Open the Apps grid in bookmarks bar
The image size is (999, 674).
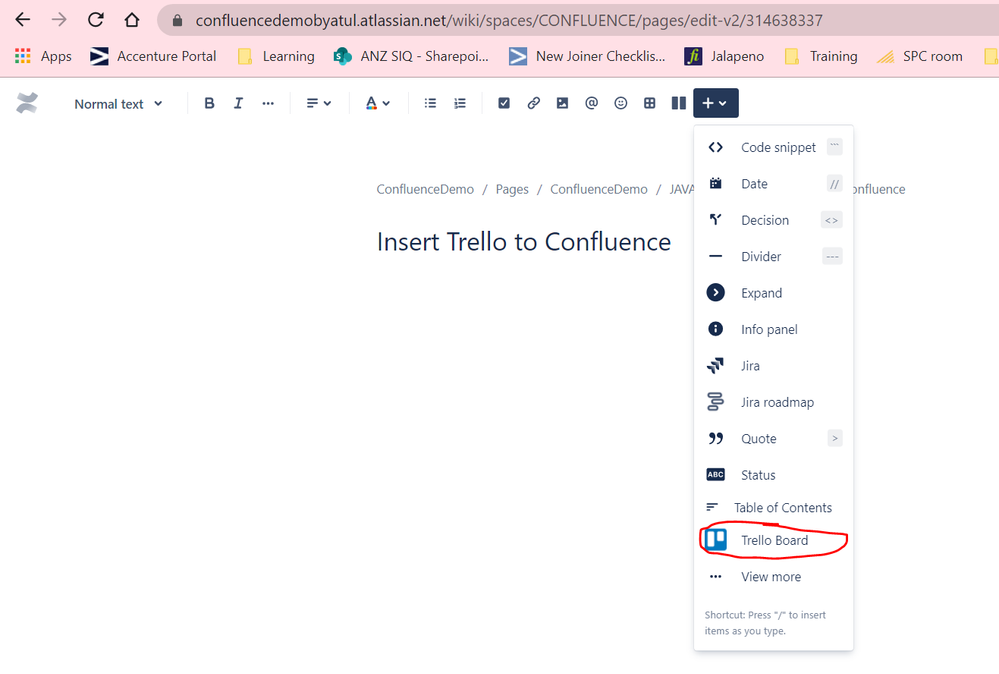43,56
